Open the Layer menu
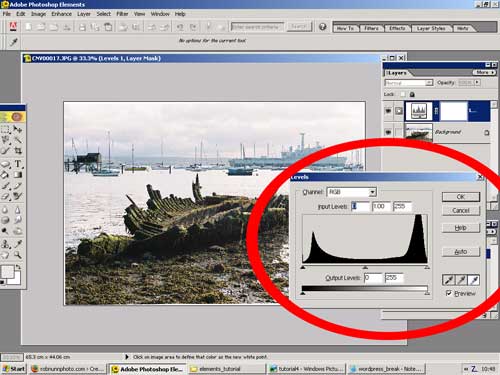Image resolution: width=500 pixels, height=375 pixels. pyautogui.click(x=84, y=14)
